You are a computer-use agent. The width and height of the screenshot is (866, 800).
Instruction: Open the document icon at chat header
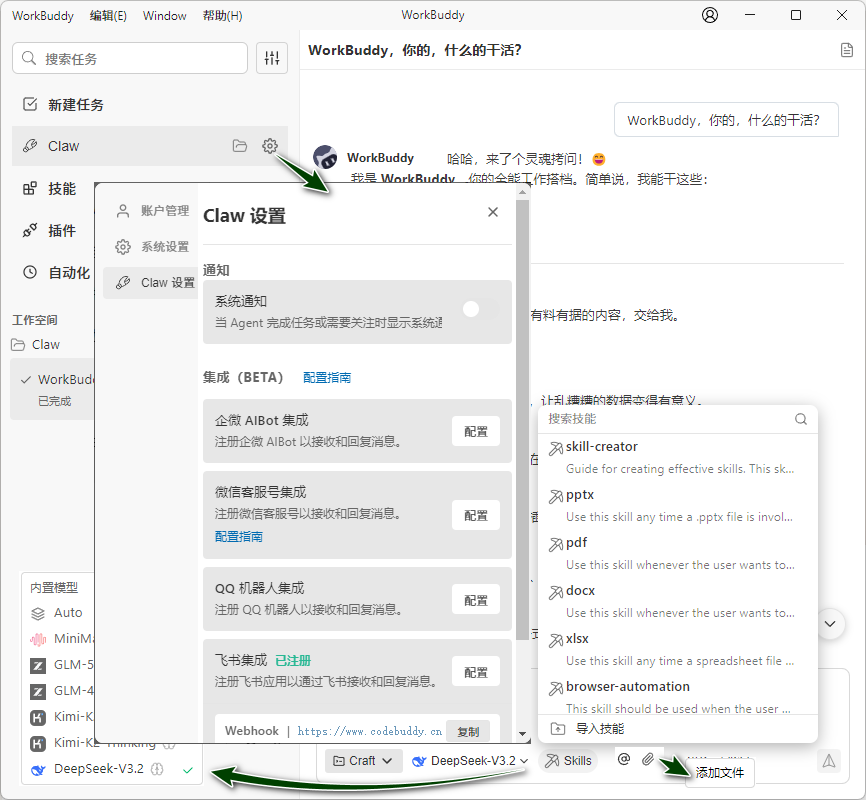(846, 50)
